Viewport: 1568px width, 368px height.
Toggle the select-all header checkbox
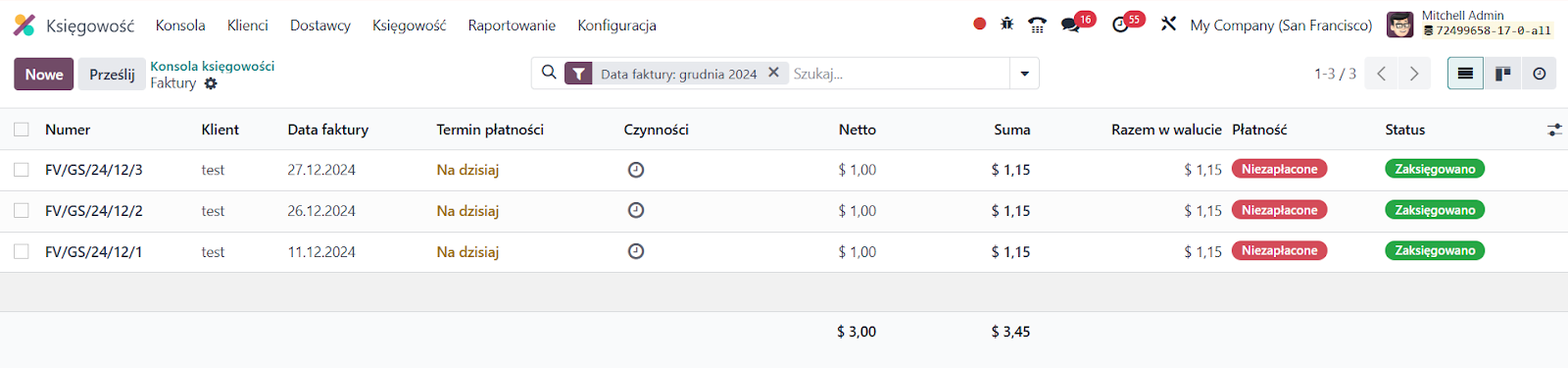[x=22, y=130]
